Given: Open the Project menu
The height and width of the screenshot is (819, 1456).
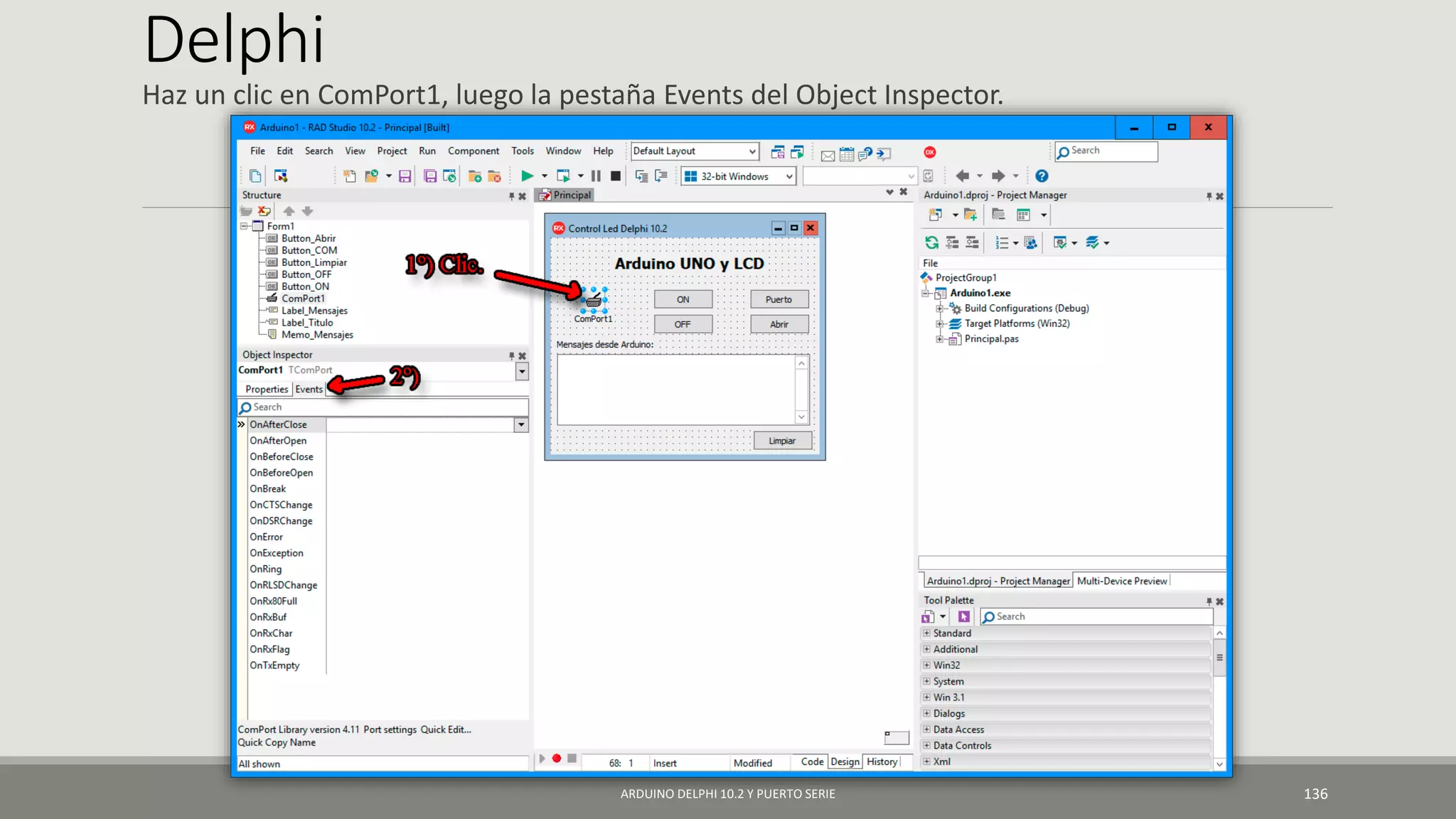Looking at the screenshot, I should (x=392, y=151).
